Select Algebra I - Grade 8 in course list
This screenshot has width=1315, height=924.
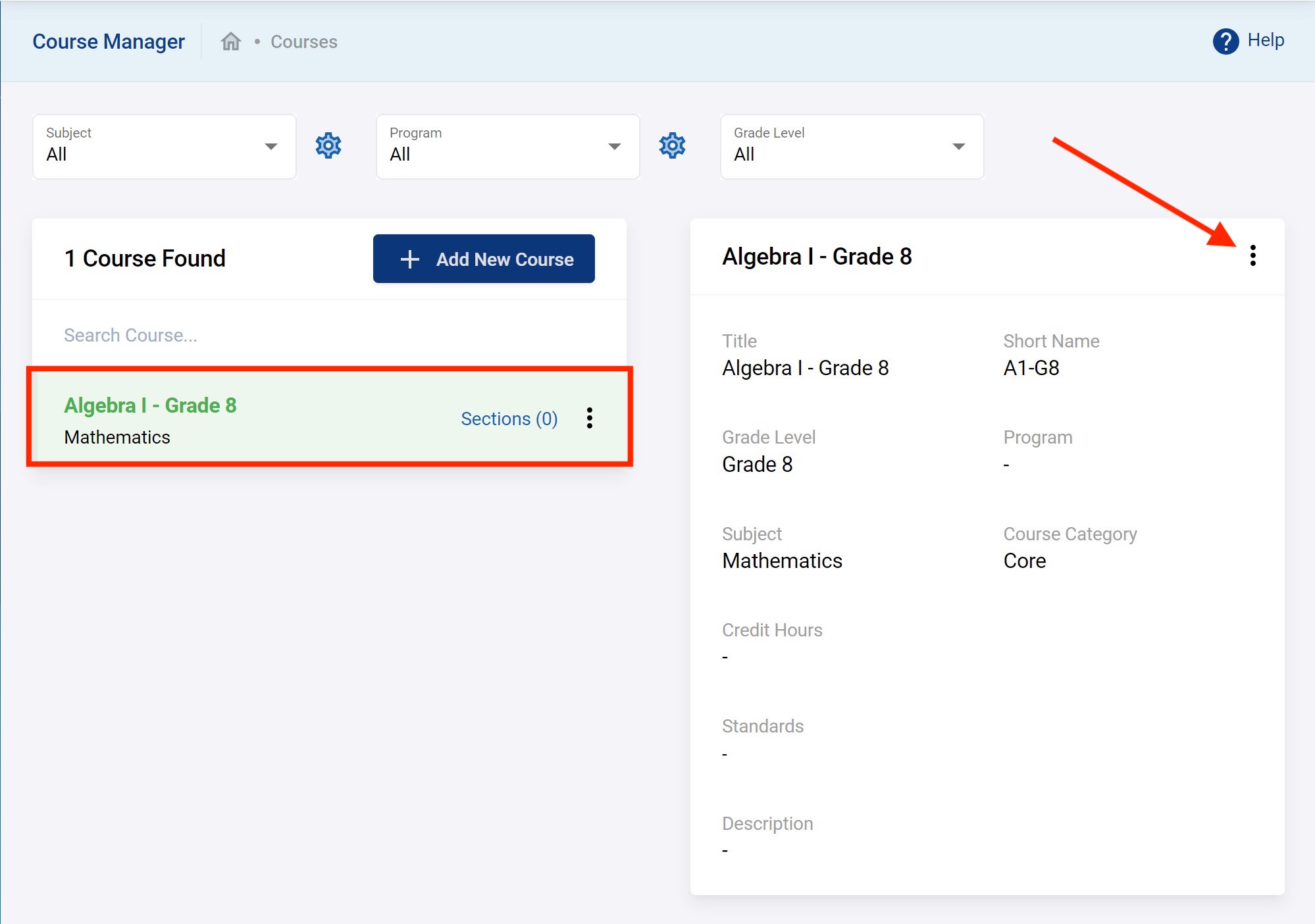pyautogui.click(x=150, y=405)
